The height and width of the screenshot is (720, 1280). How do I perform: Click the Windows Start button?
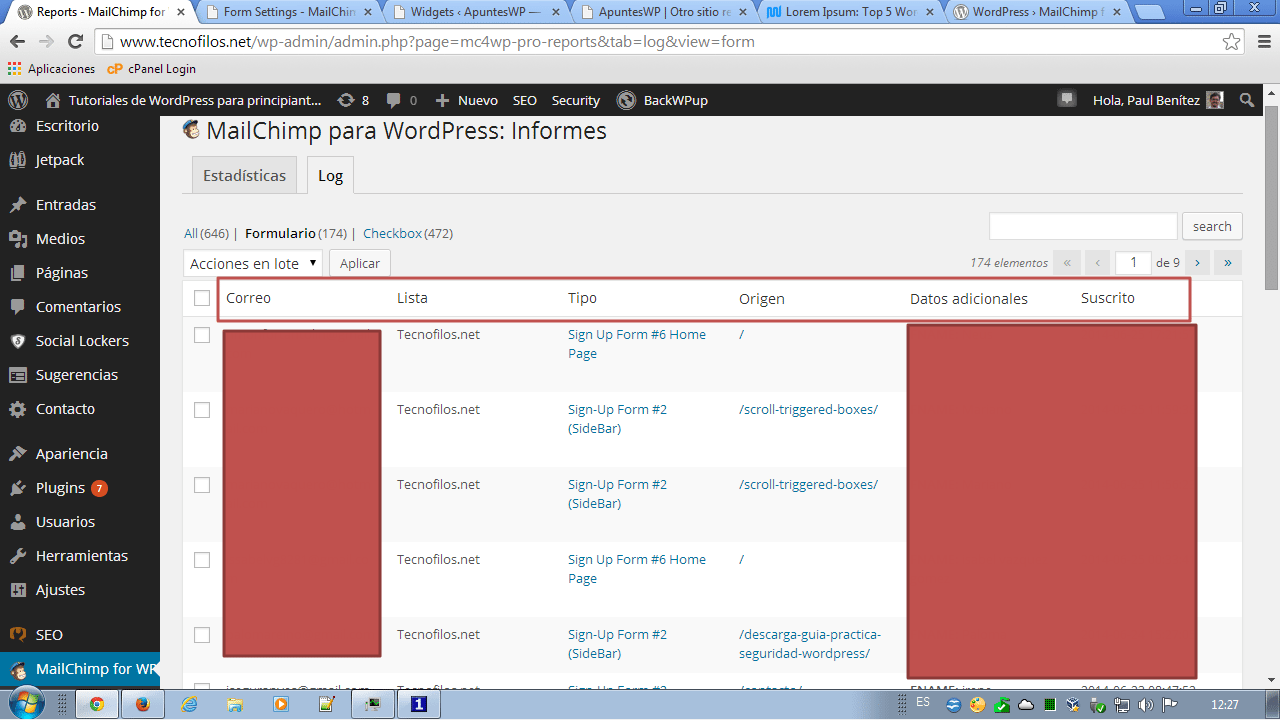25,704
